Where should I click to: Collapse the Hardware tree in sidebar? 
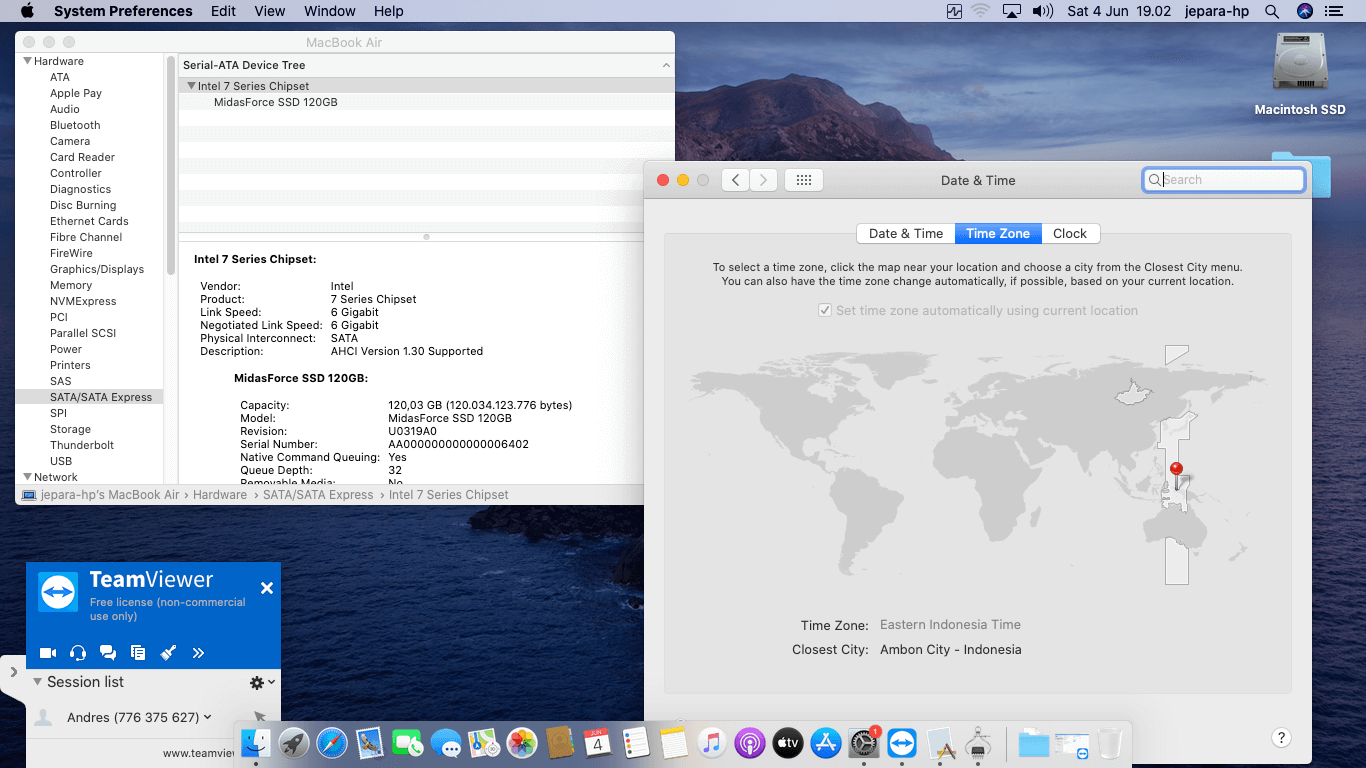pyautogui.click(x=26, y=61)
